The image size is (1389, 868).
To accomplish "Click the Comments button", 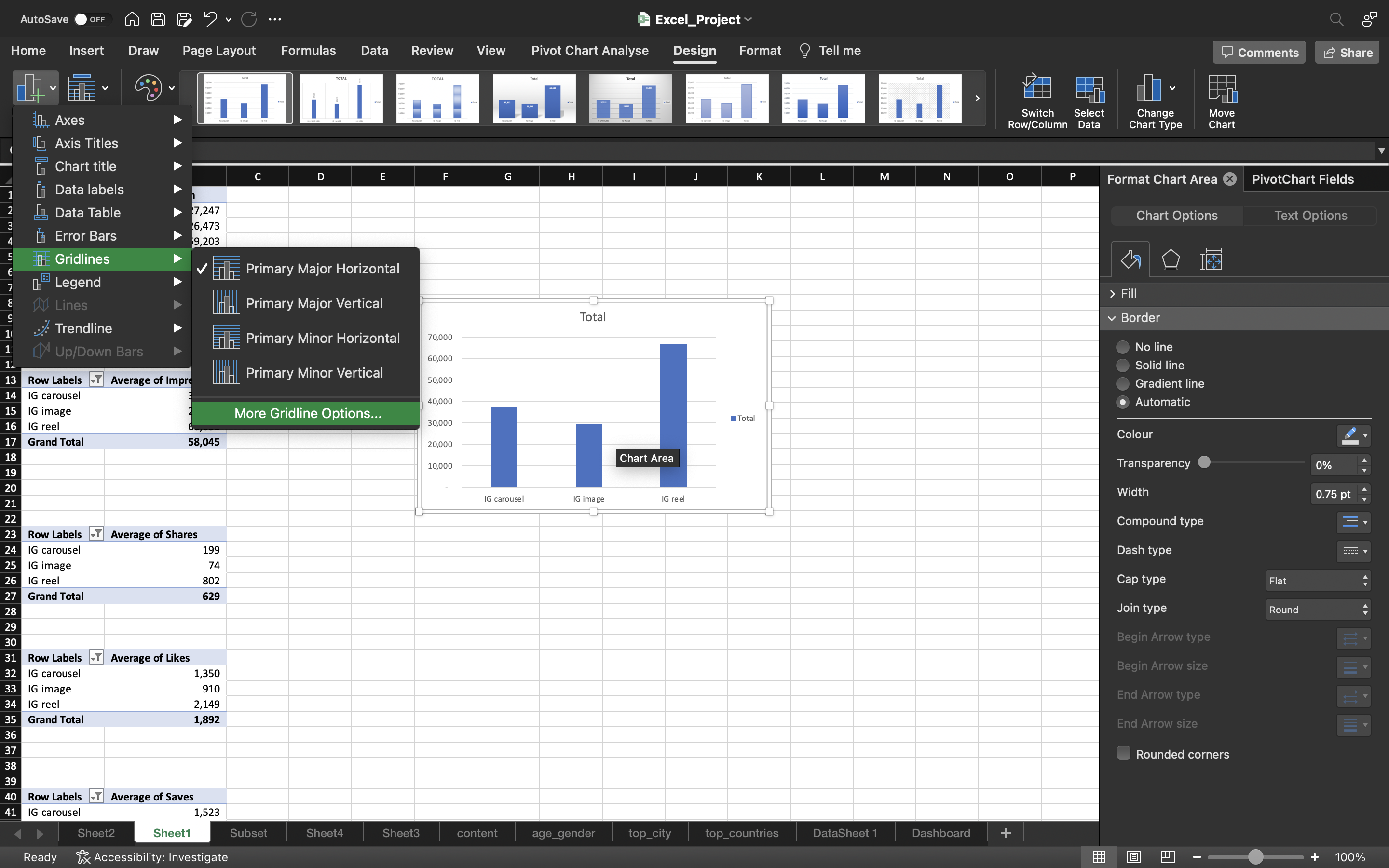I will pos(1259,52).
